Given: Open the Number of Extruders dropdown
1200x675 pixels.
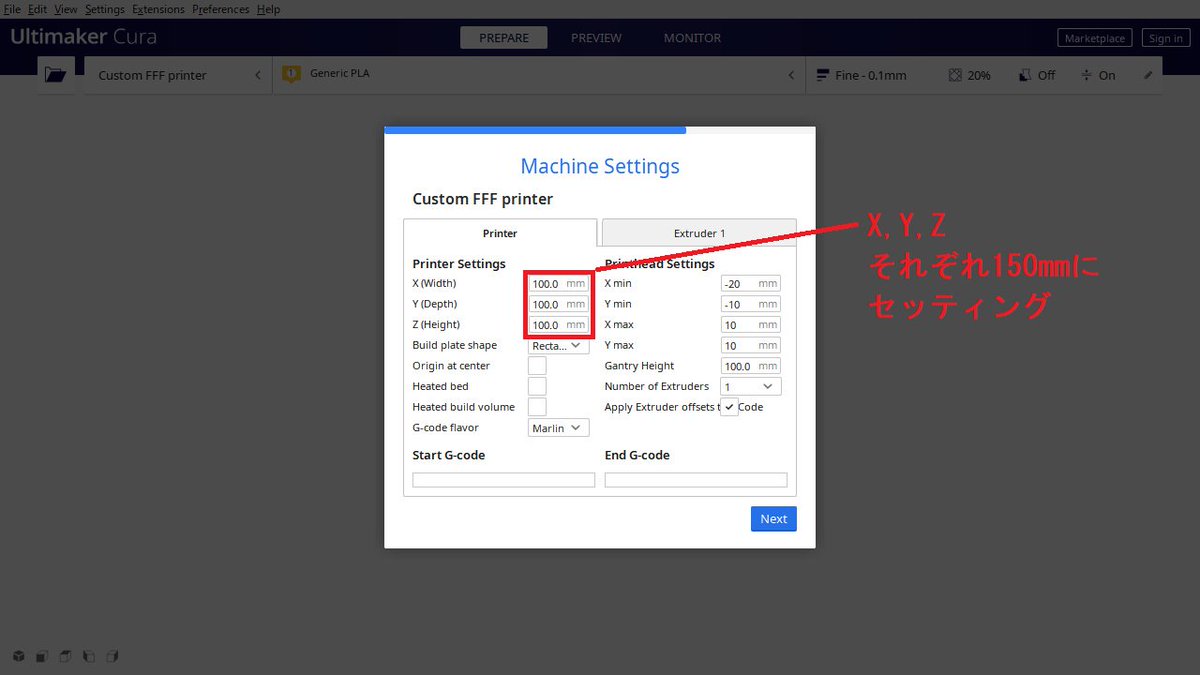Looking at the screenshot, I should pos(751,386).
